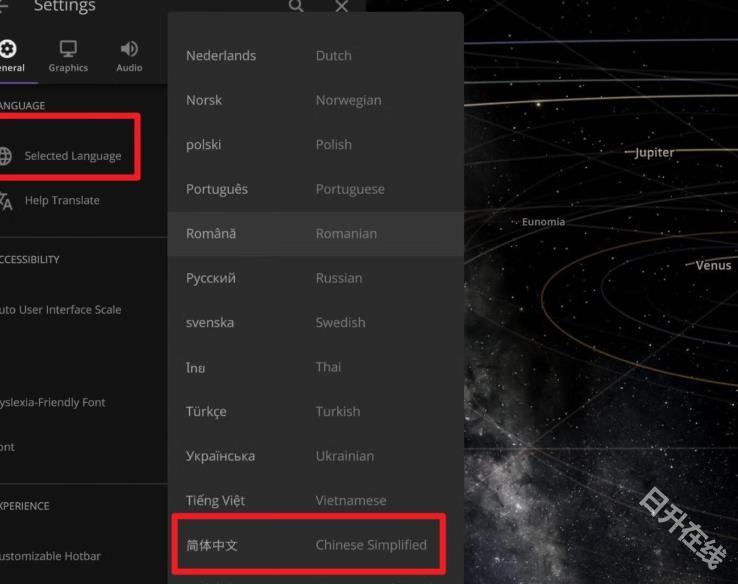Click the Jupiter label in star map

tap(654, 153)
